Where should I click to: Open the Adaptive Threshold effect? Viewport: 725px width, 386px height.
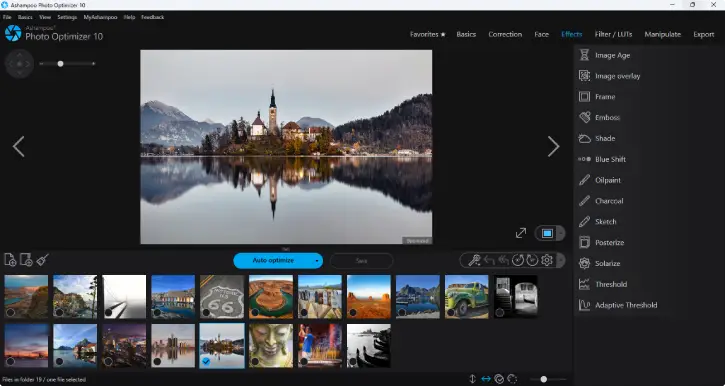coord(618,305)
